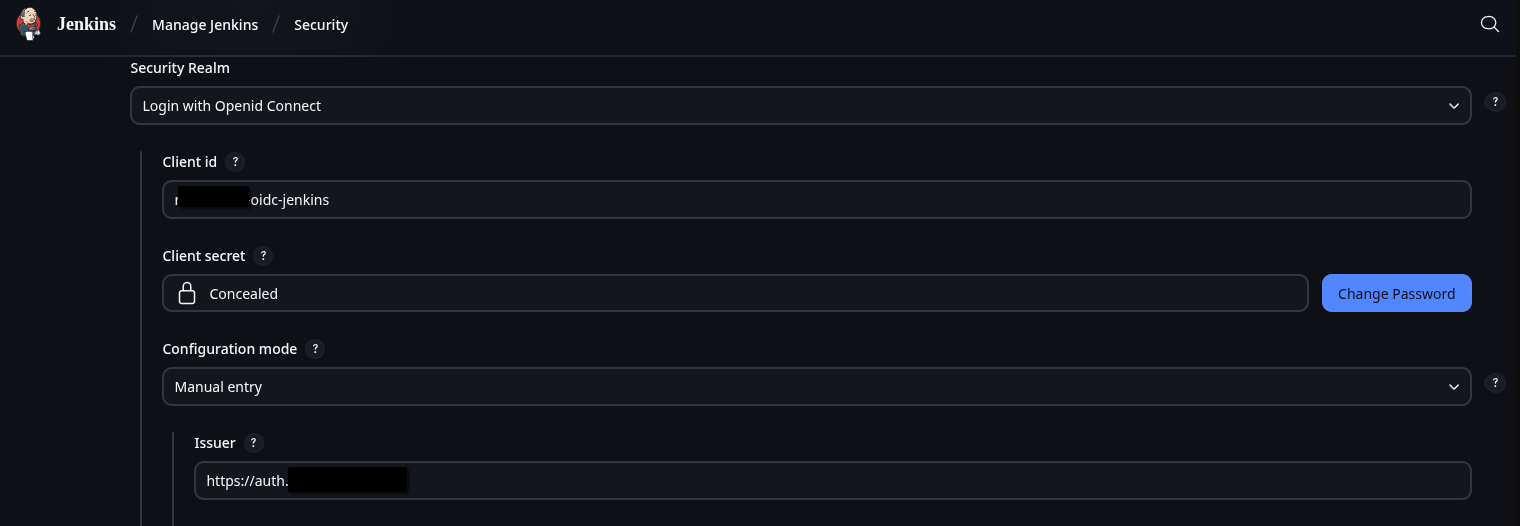
Task: Show help for Issuer field
Action: pos(253,443)
